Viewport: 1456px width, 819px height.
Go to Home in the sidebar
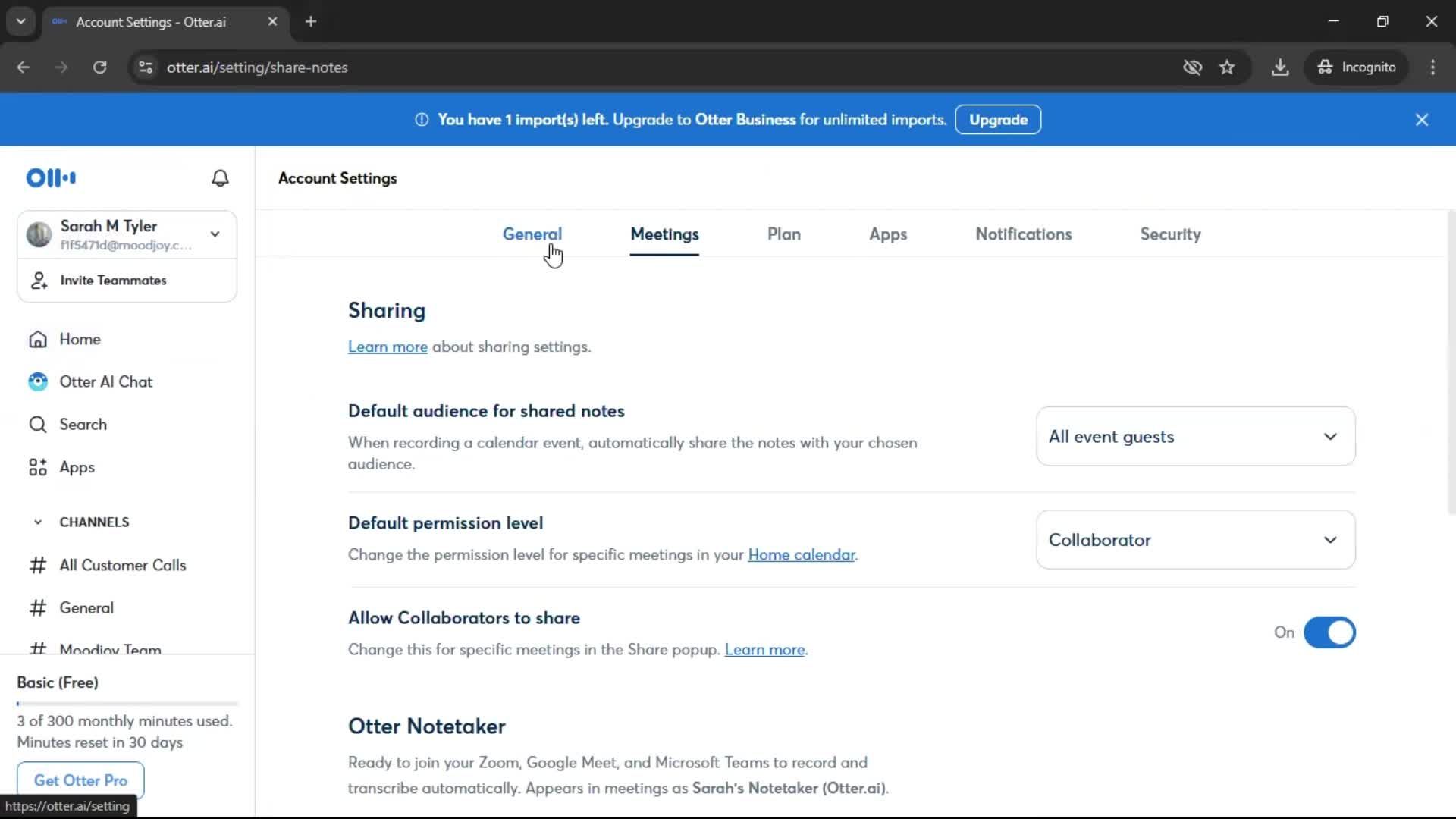80,339
